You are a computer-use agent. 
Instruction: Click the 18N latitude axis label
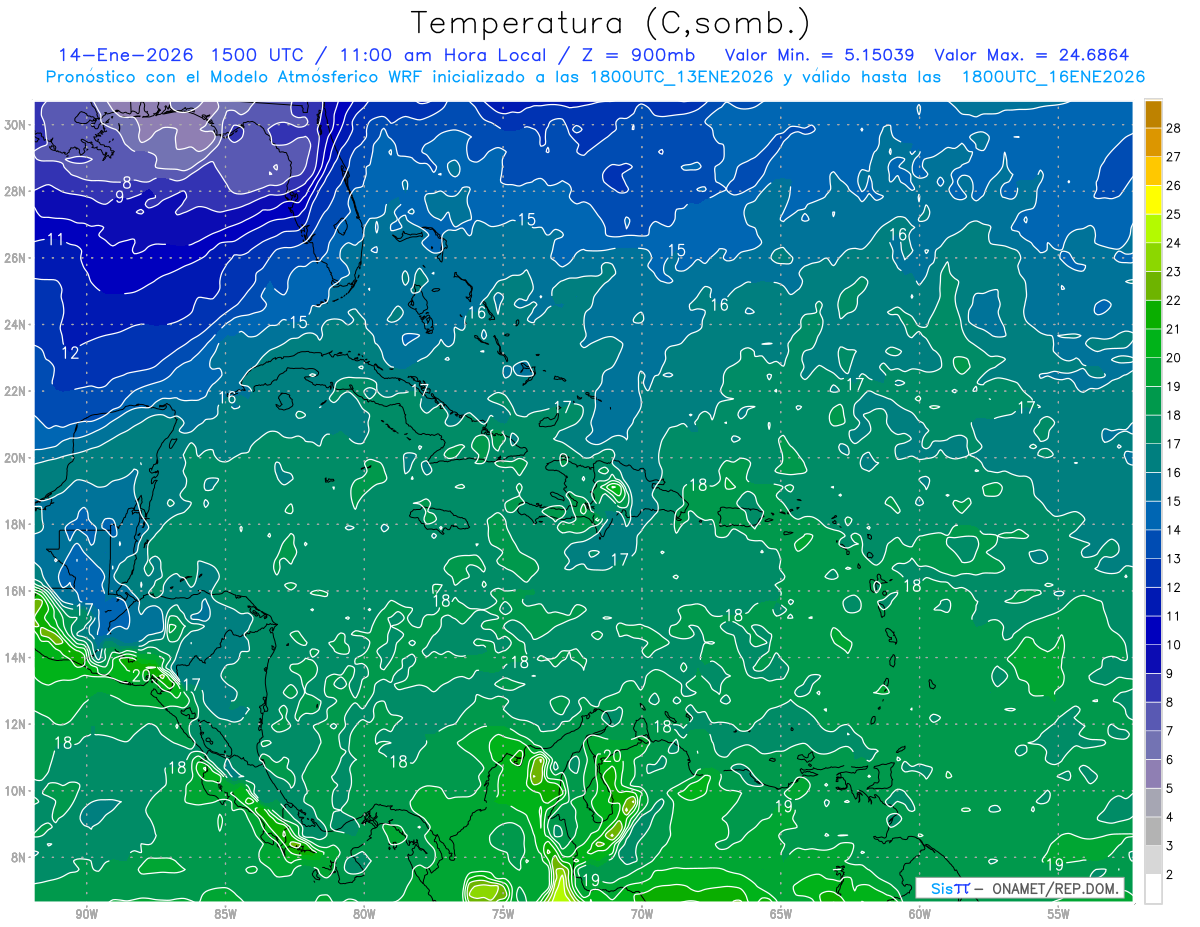tap(15, 524)
